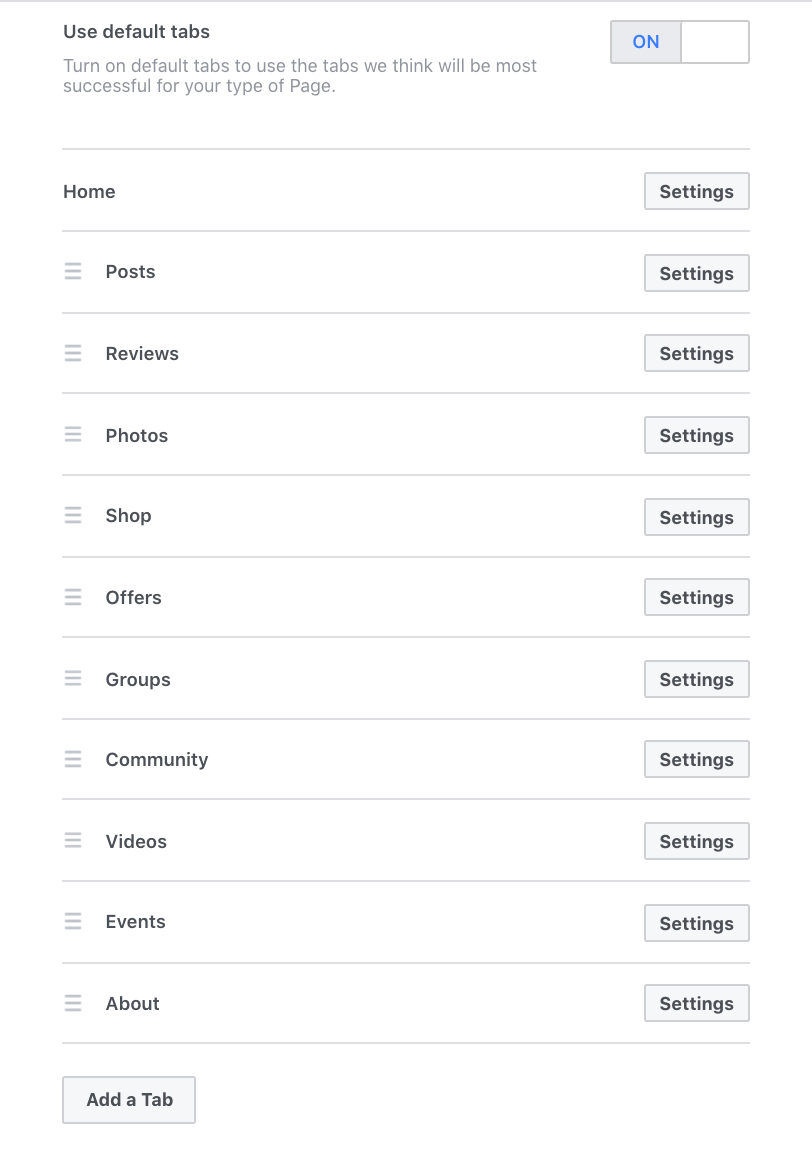Open Settings for the About tab
Viewport: 812px width, 1152px height.
(x=696, y=1004)
